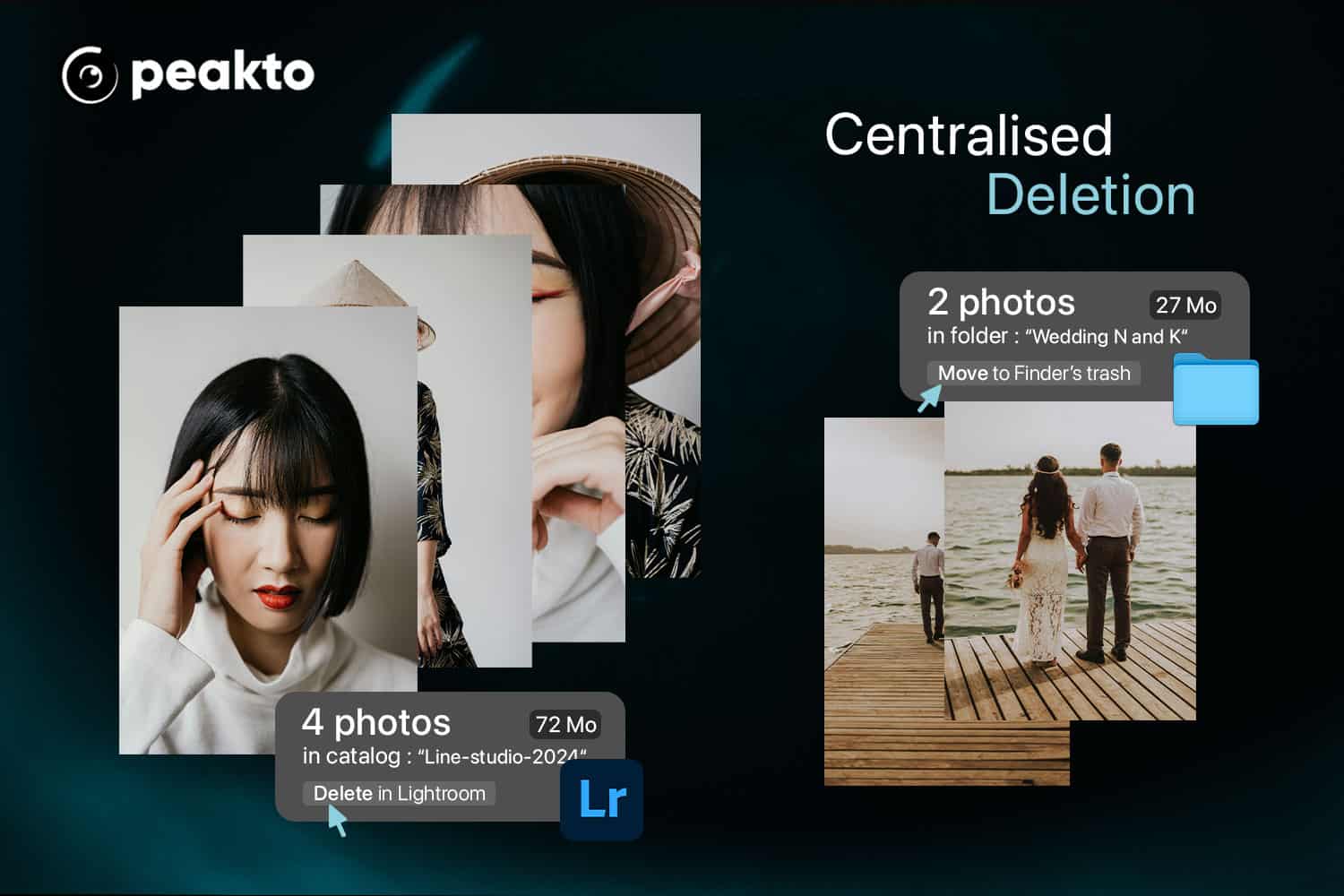1344x896 pixels.
Task: Select the wedding couple holding hands photo
Action: point(1070,560)
